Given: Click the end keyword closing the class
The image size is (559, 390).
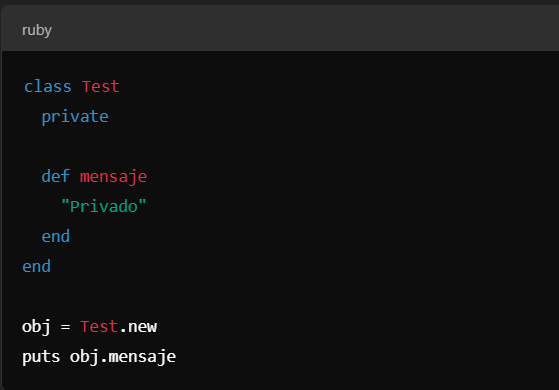Looking at the screenshot, I should pos(36,266).
